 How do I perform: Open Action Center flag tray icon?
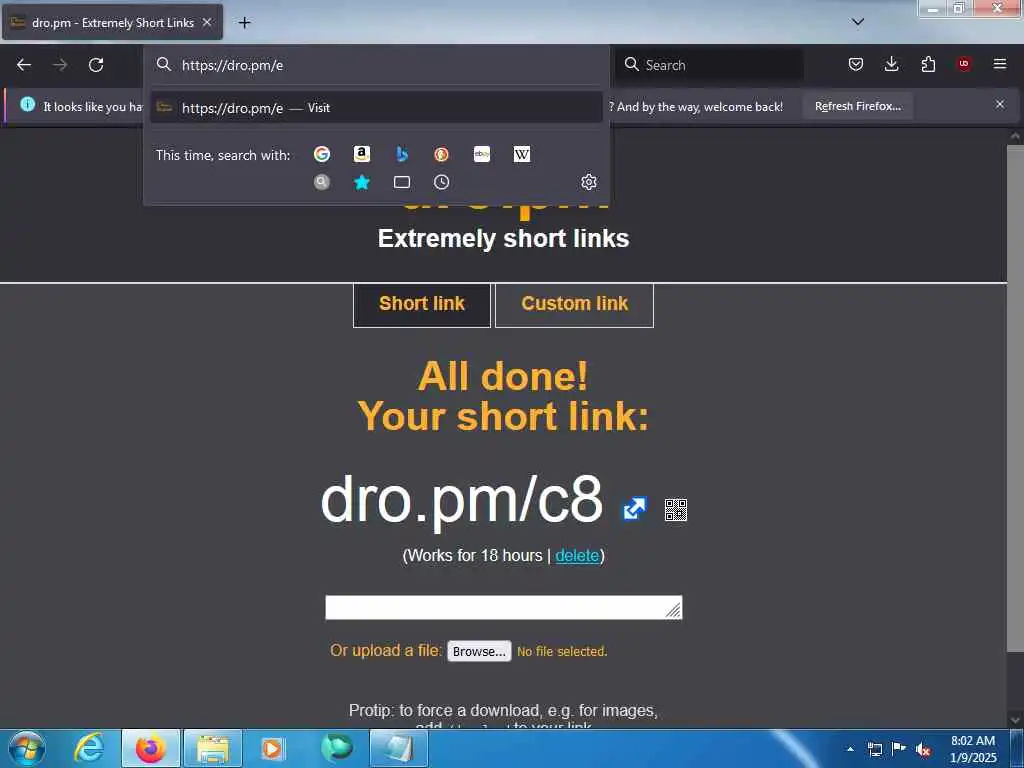click(899, 749)
